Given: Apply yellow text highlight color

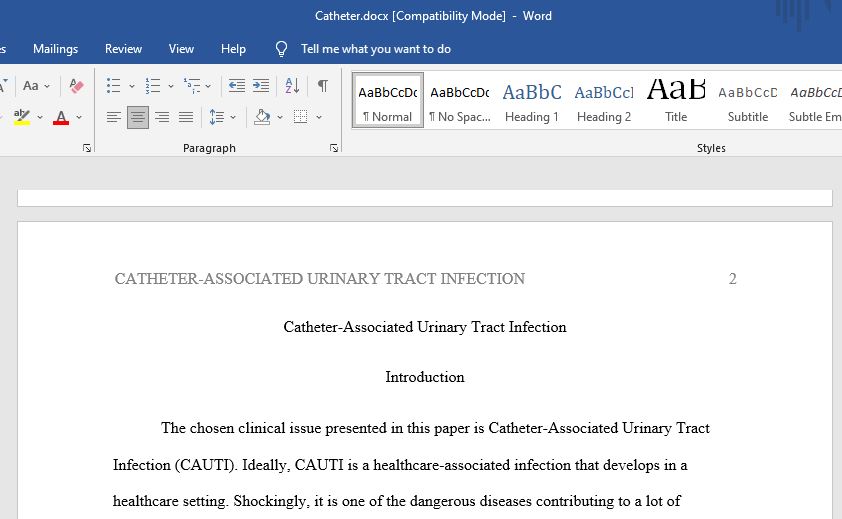Looking at the screenshot, I should click(22, 117).
